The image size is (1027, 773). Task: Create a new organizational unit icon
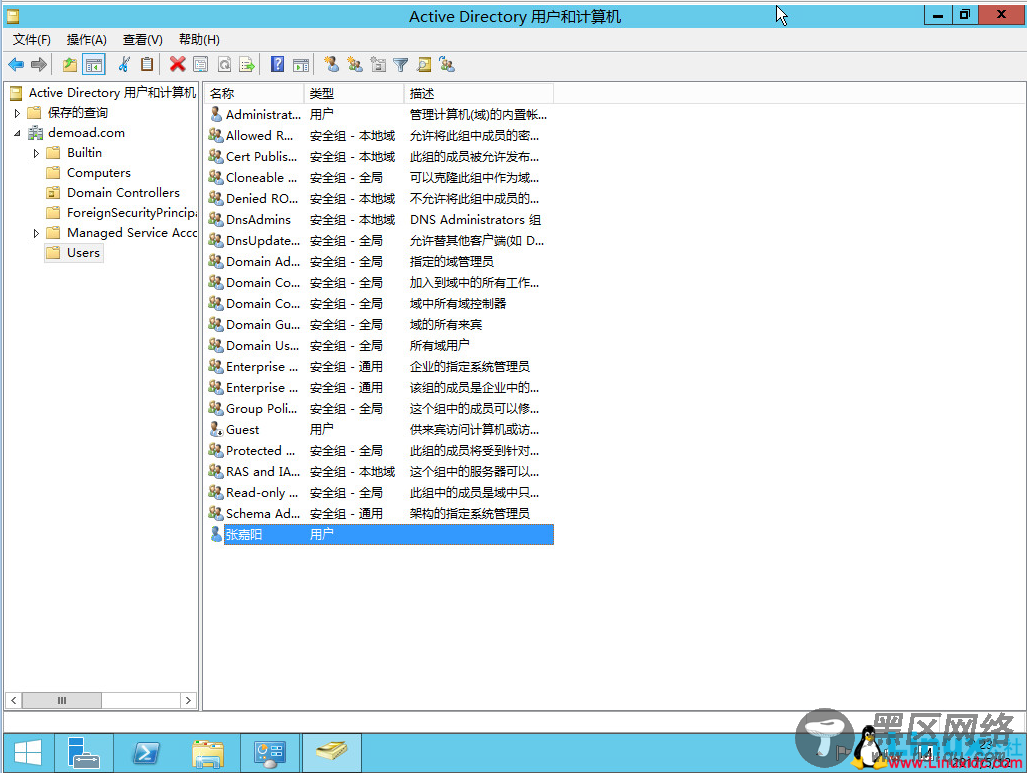tap(378, 64)
